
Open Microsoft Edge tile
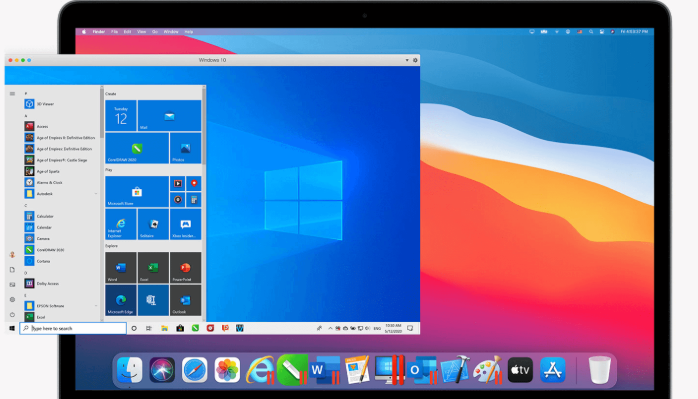pyautogui.click(x=121, y=300)
